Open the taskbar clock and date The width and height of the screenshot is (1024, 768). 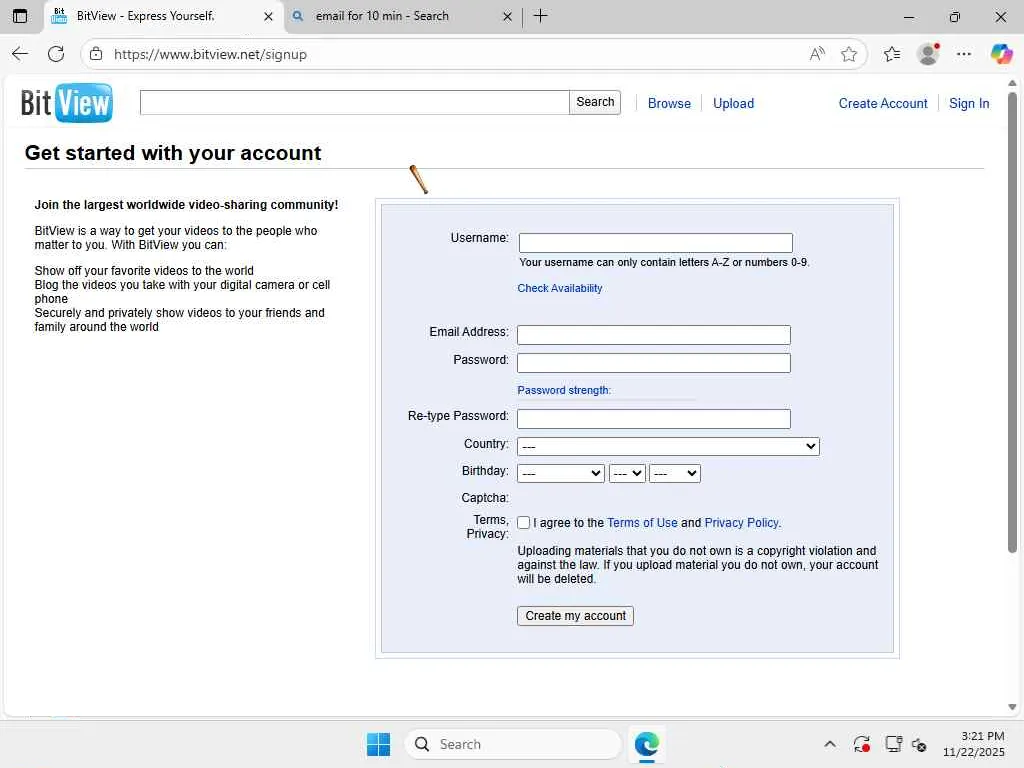click(x=973, y=744)
